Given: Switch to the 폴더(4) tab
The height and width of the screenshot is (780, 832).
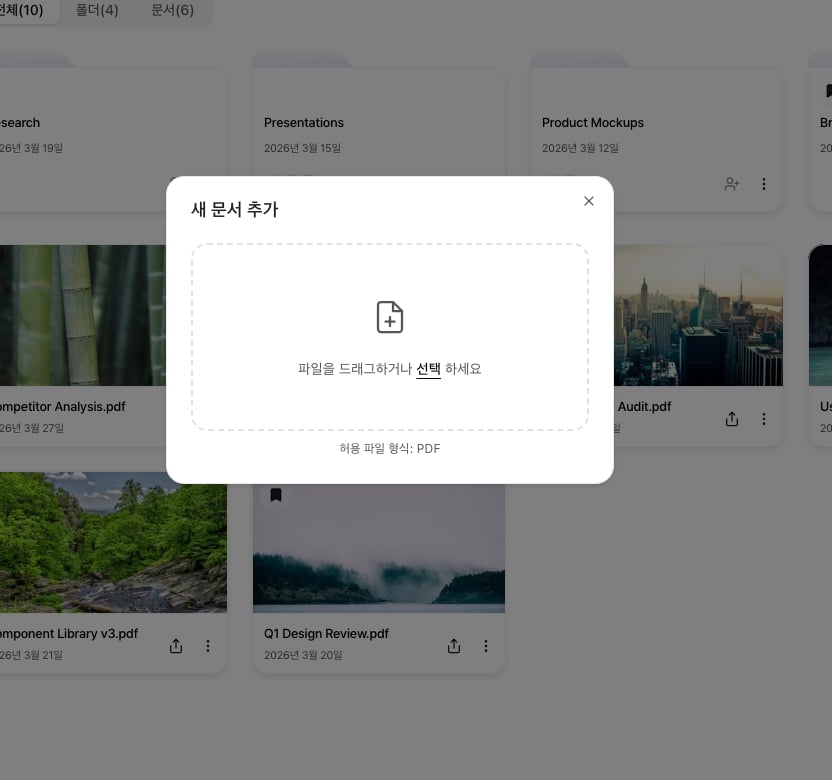Looking at the screenshot, I should coord(97,10).
